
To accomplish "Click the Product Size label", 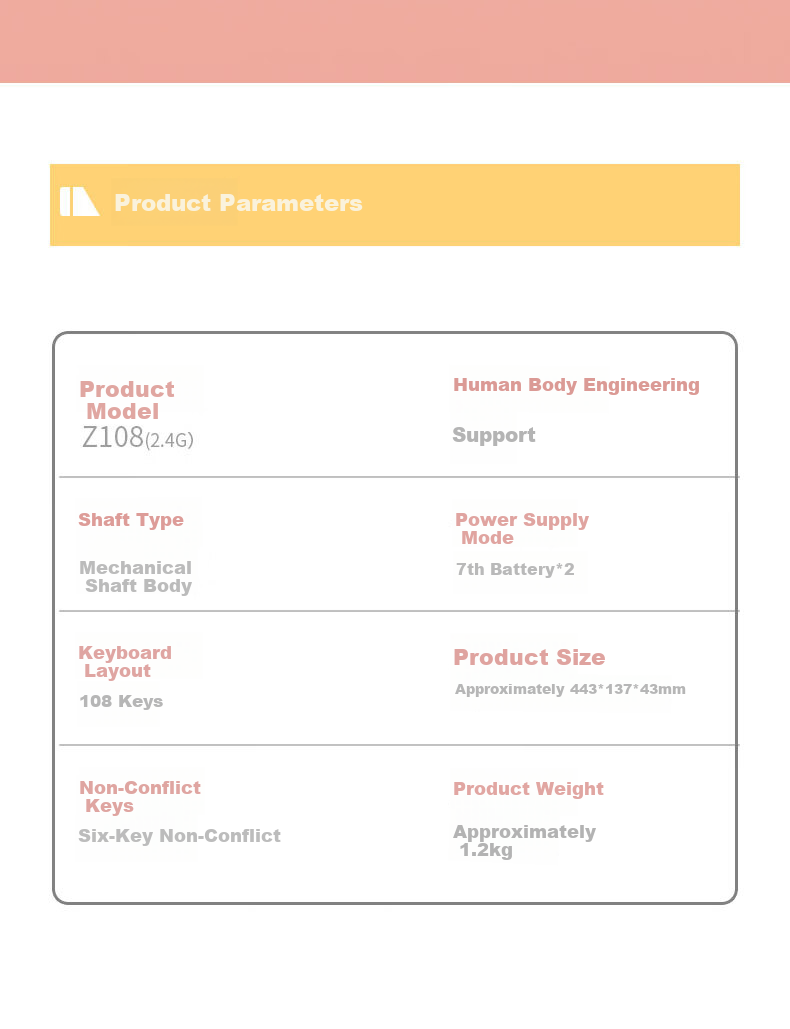I will [530, 657].
